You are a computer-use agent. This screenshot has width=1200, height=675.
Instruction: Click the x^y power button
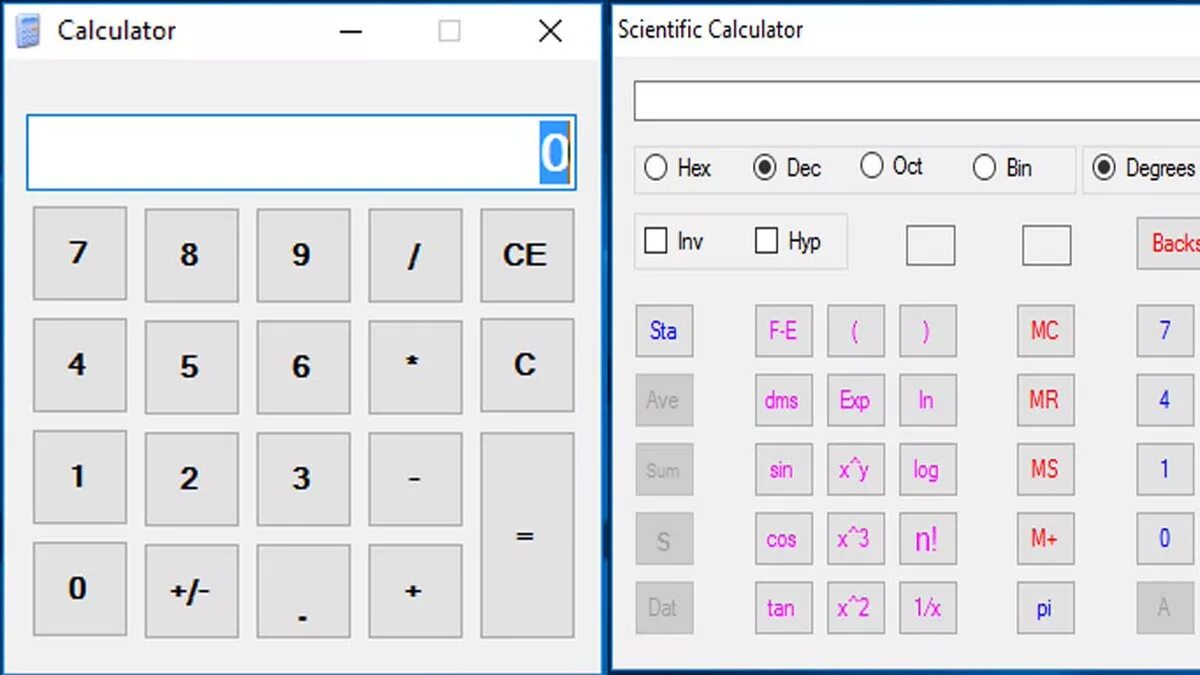tap(855, 469)
